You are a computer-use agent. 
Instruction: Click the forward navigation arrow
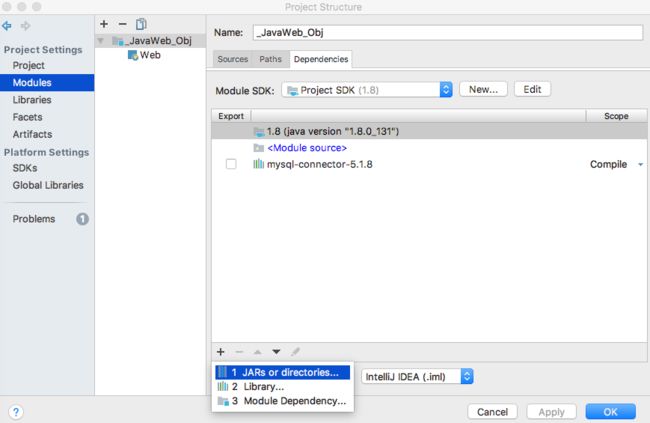click(26, 26)
